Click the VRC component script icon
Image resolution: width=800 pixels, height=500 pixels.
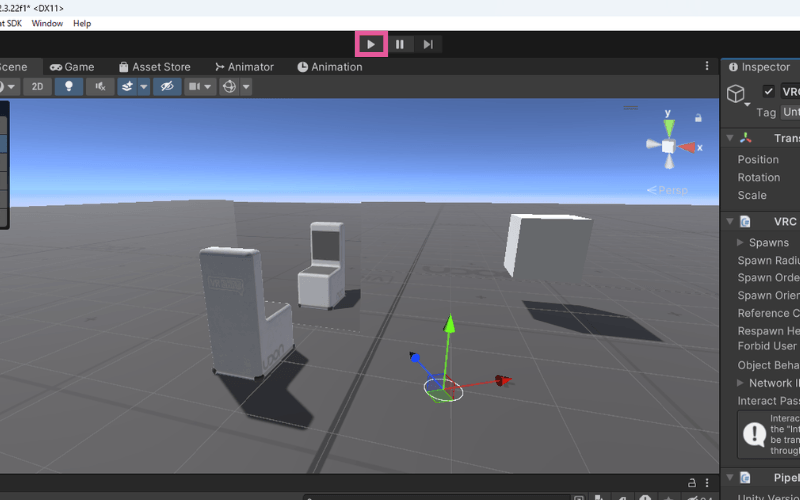(x=745, y=221)
